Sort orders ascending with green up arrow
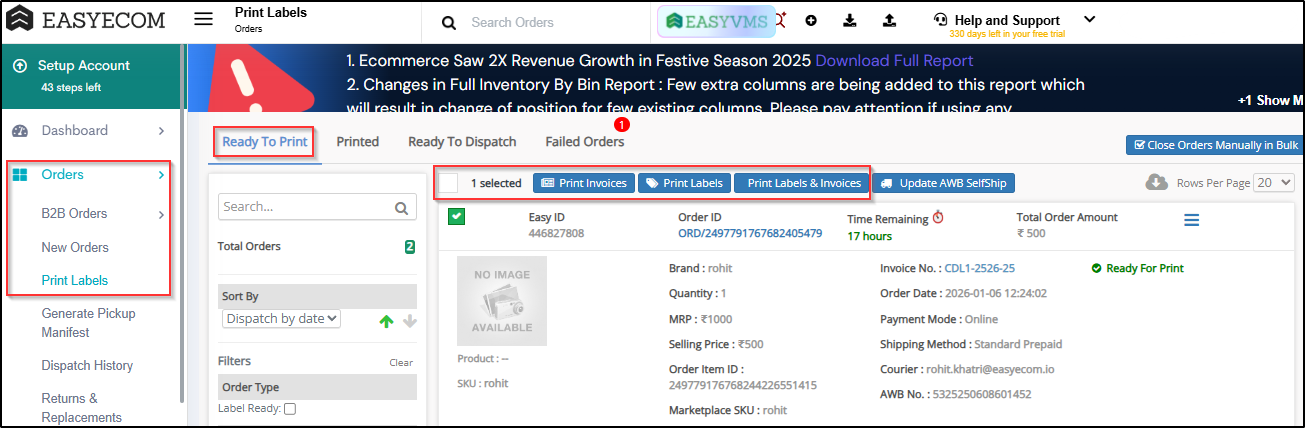1305x428 pixels. 386,321
